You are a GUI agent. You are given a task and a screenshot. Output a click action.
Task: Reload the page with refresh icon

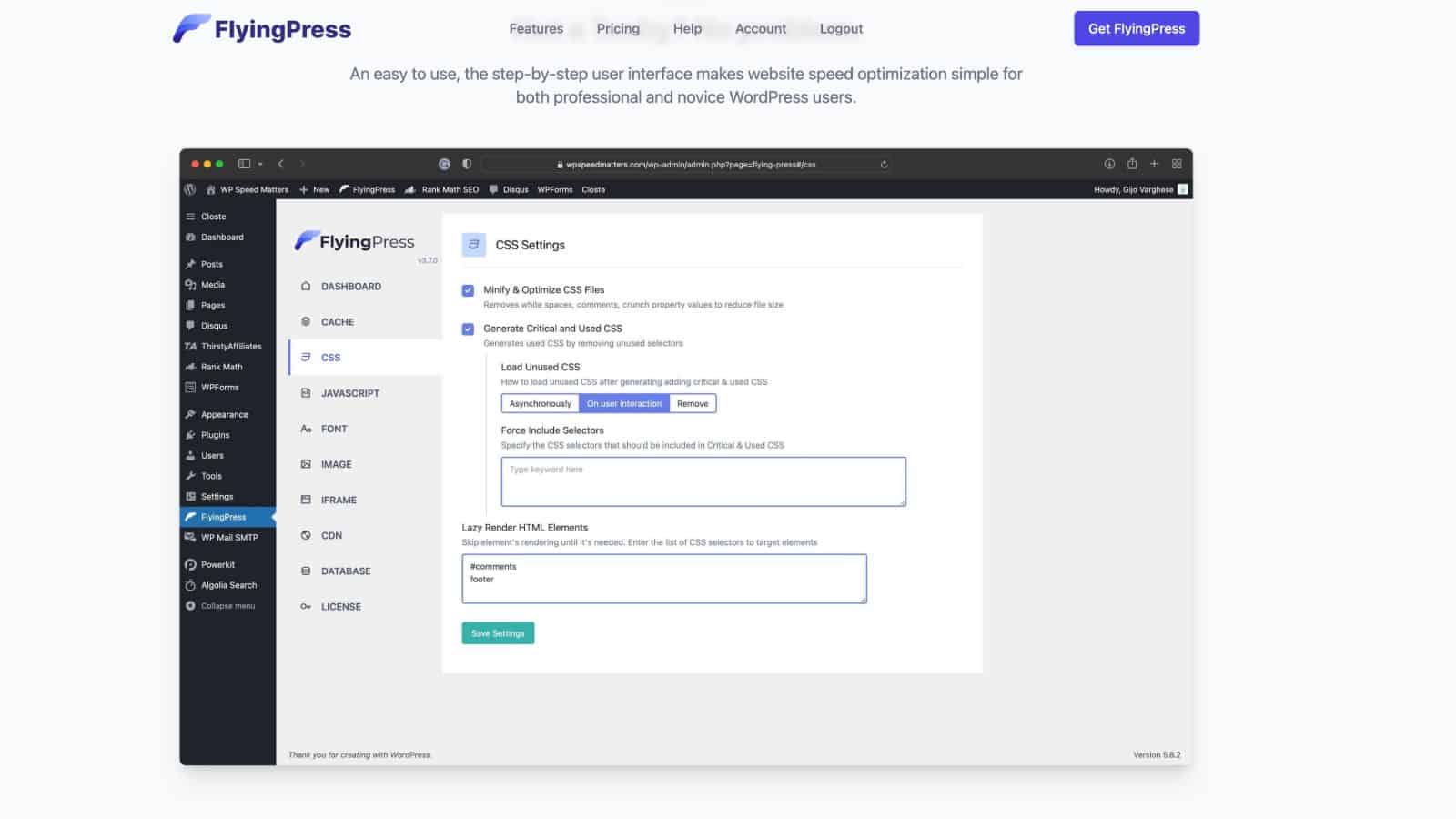(x=884, y=164)
